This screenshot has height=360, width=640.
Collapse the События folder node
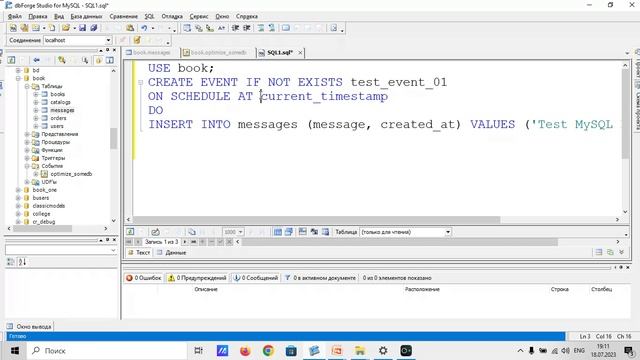tap(27, 166)
